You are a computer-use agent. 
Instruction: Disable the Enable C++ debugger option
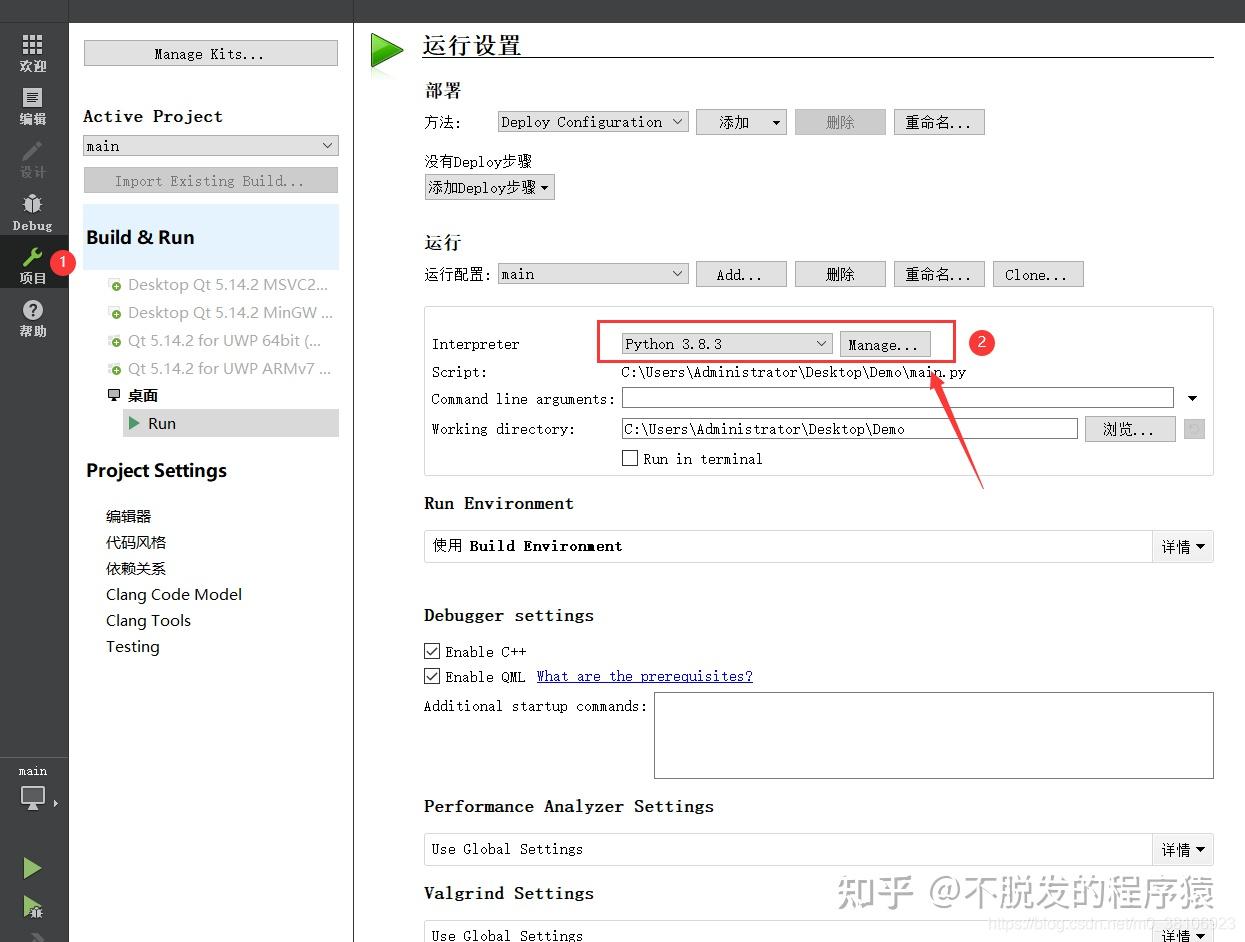[431, 651]
